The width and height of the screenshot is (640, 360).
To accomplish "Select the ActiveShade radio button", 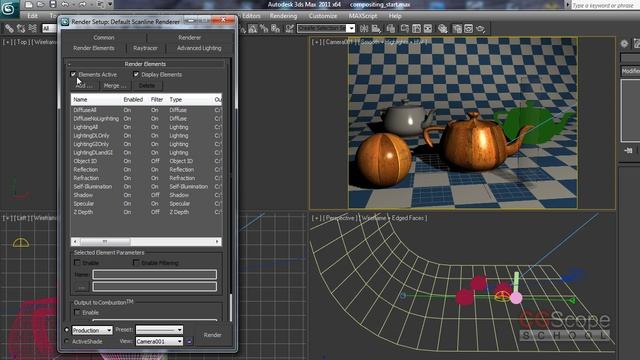I will click(67, 341).
